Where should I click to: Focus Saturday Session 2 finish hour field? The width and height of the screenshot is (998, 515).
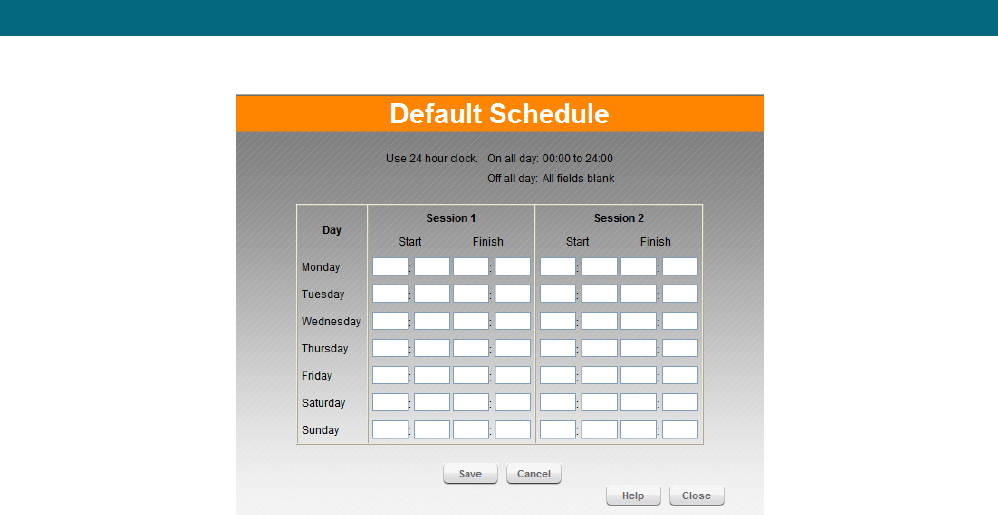638,402
